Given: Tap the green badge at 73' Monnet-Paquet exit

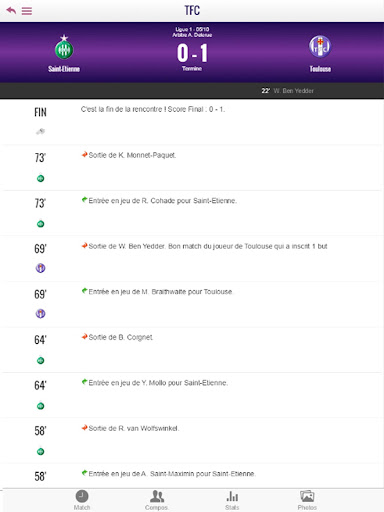Looking at the screenshot, I should point(40,178).
